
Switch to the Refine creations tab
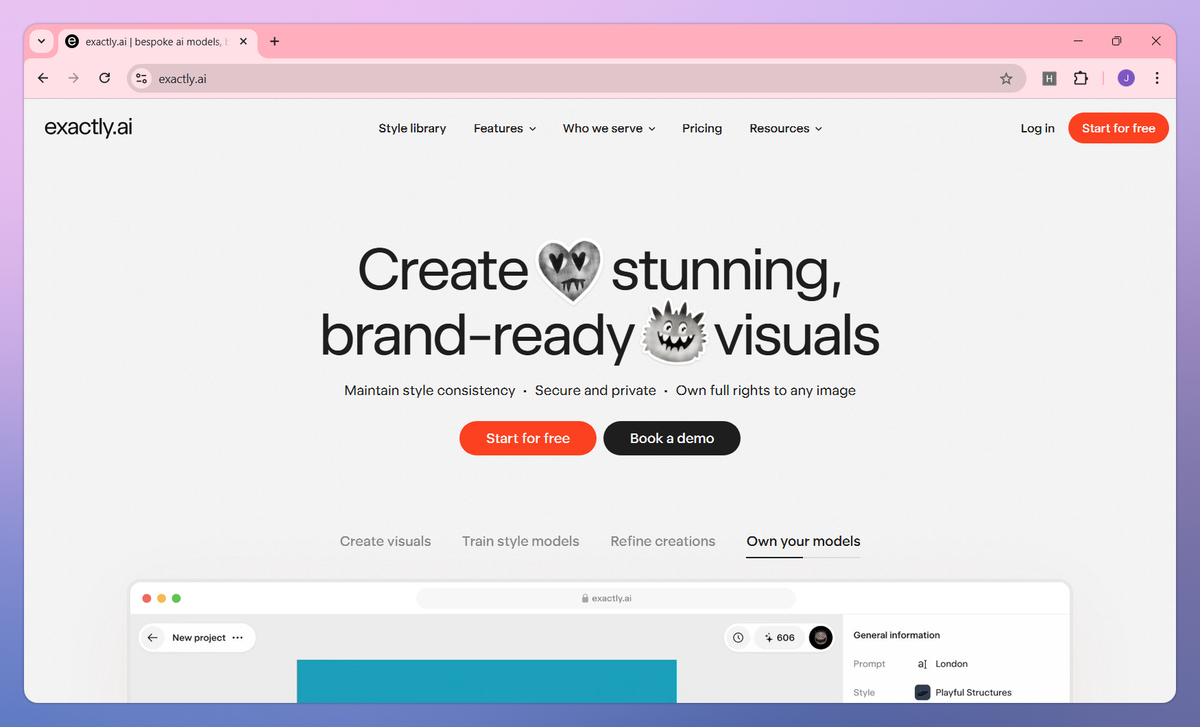(x=663, y=541)
